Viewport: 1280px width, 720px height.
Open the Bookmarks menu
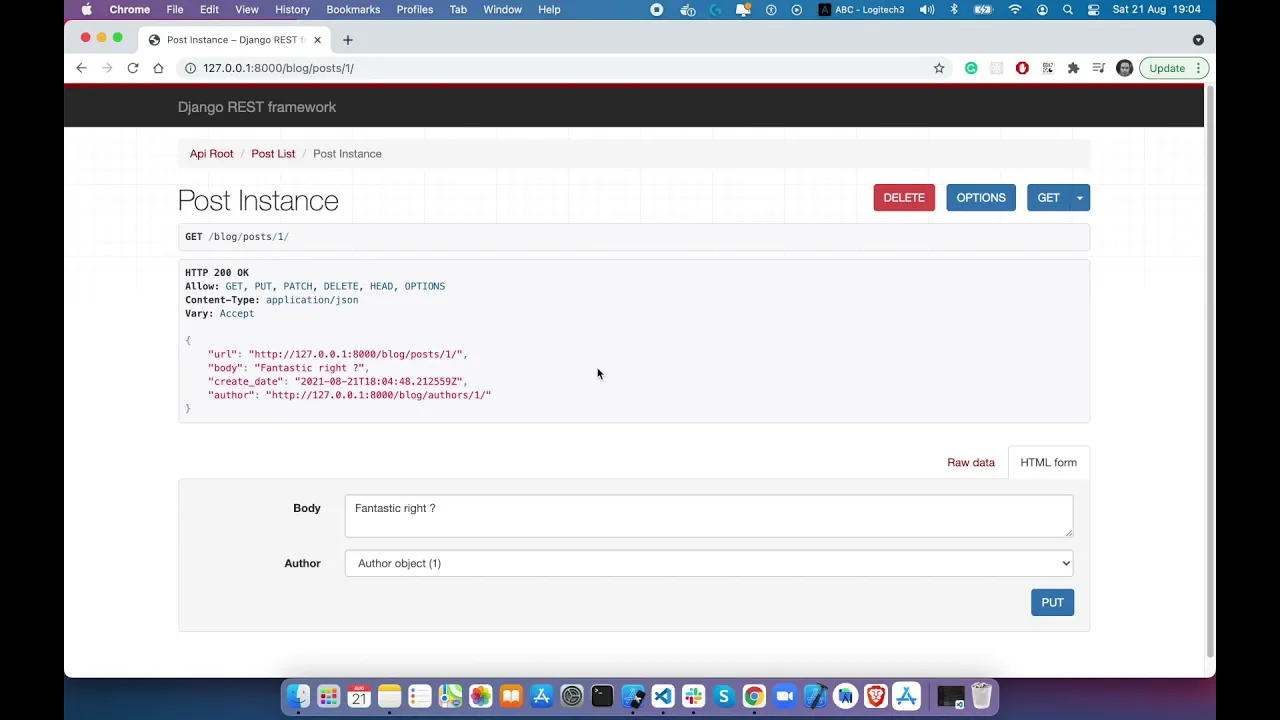tap(353, 9)
